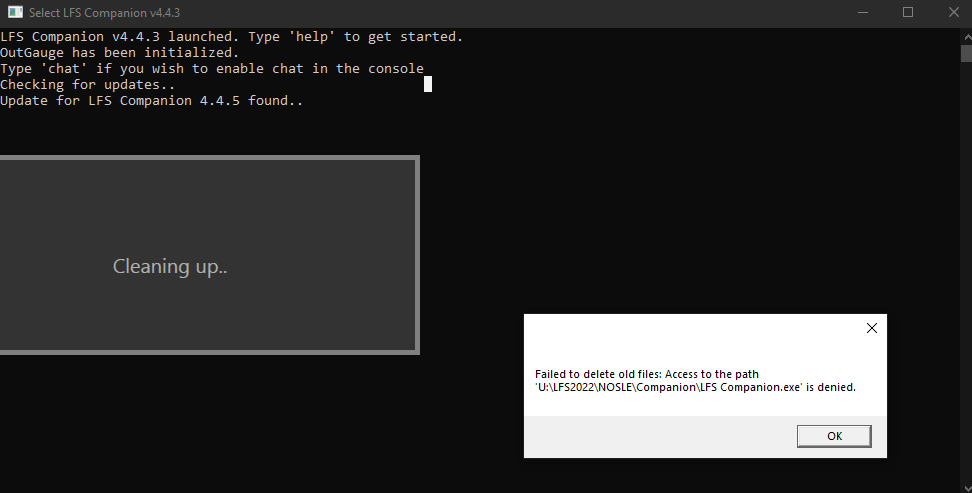Maximize the LFS Companion console window

pyautogui.click(x=908, y=12)
